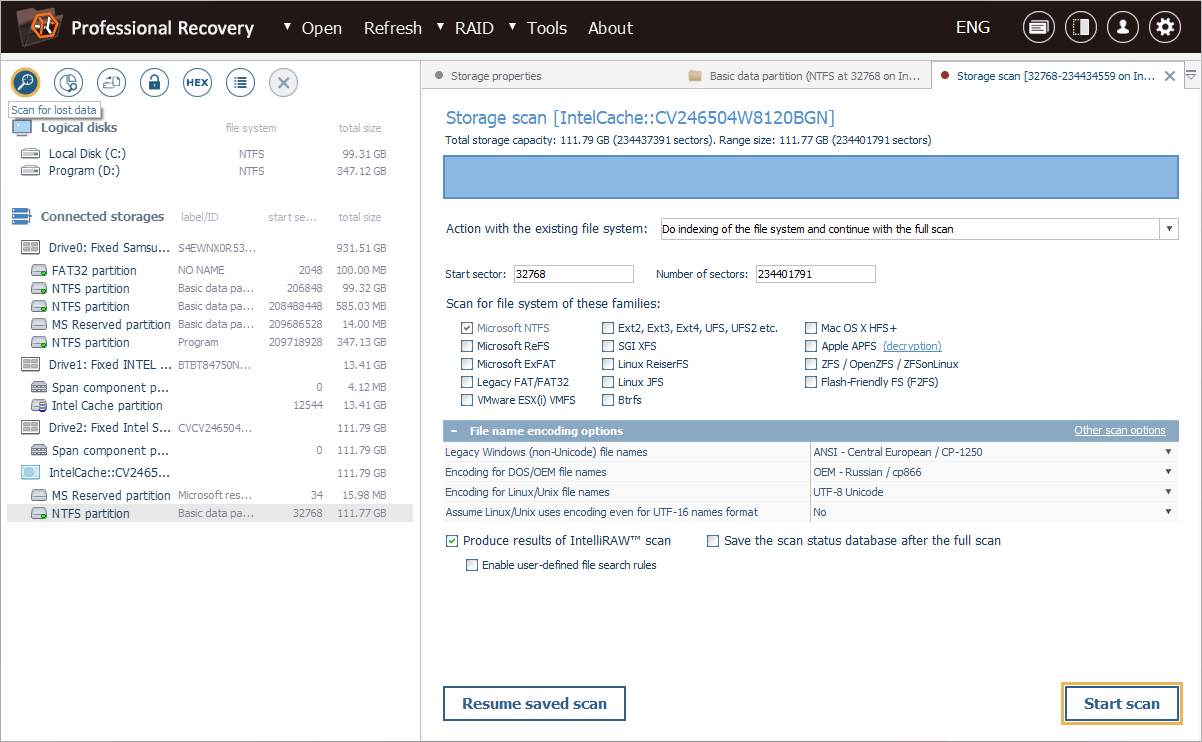Enable the Microsoft ExFAT checkbox
Image resolution: width=1202 pixels, height=742 pixels.
(467, 364)
